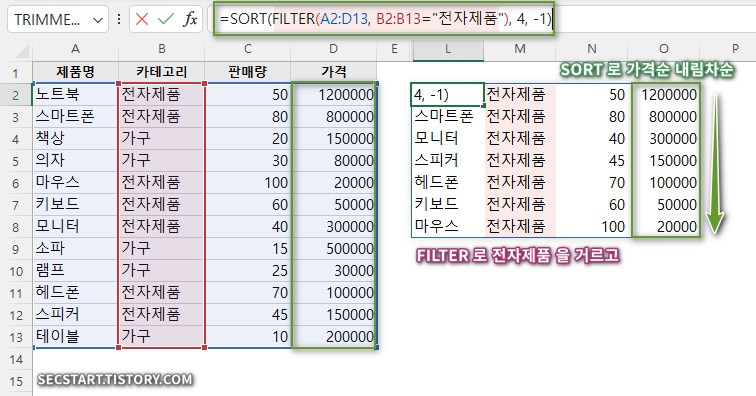
Task: Select row 2 header
Action: tap(16, 95)
